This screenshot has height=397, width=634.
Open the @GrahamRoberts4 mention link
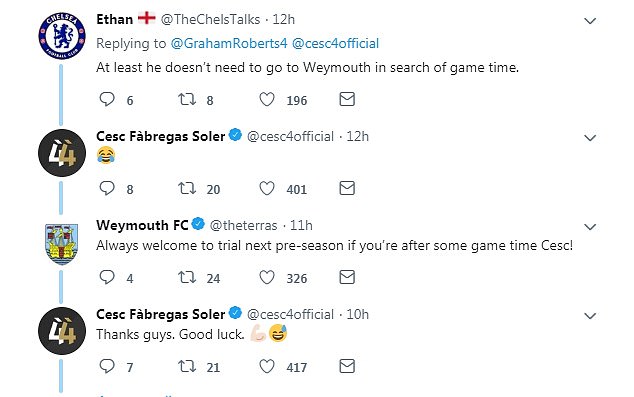tap(229, 43)
